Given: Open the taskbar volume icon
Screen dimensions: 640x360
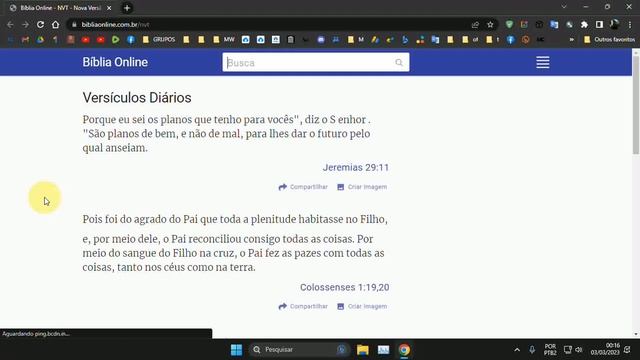Looking at the screenshot, I should tap(579, 350).
